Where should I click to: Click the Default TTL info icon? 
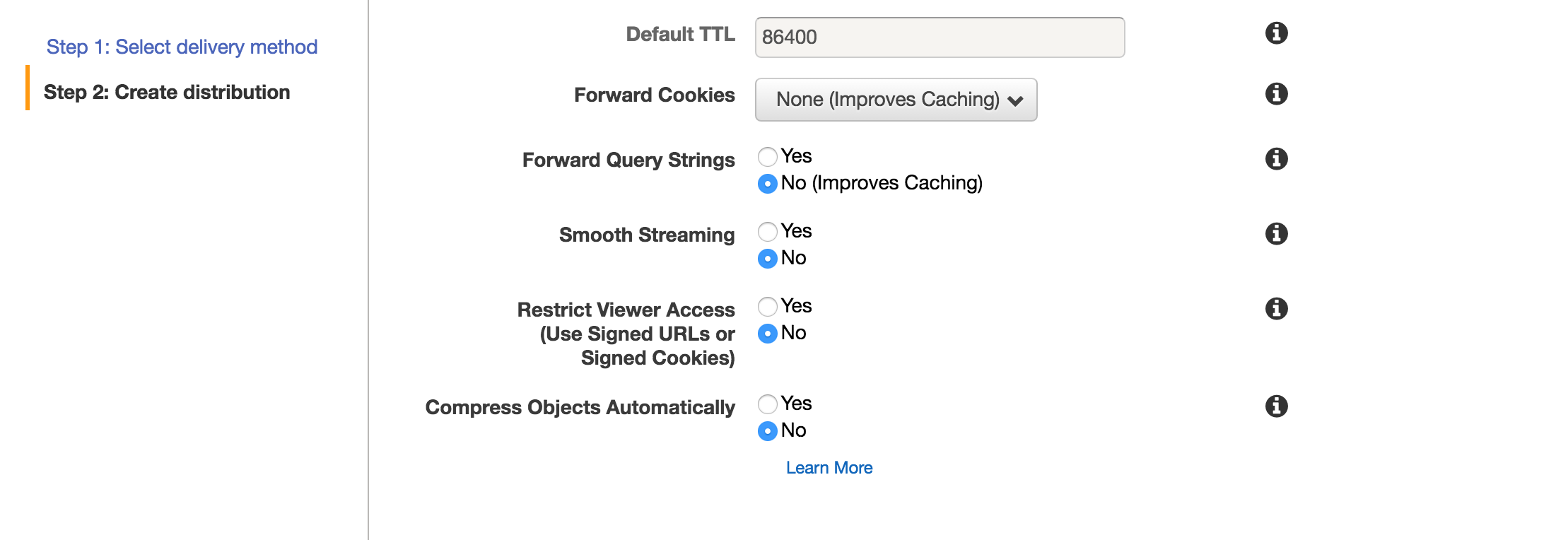pyautogui.click(x=1276, y=33)
